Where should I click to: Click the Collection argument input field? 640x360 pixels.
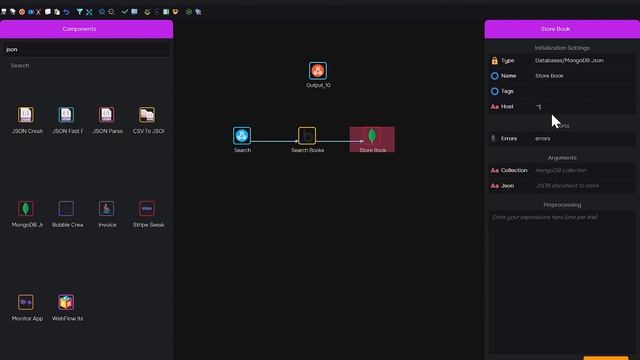pyautogui.click(x=584, y=170)
